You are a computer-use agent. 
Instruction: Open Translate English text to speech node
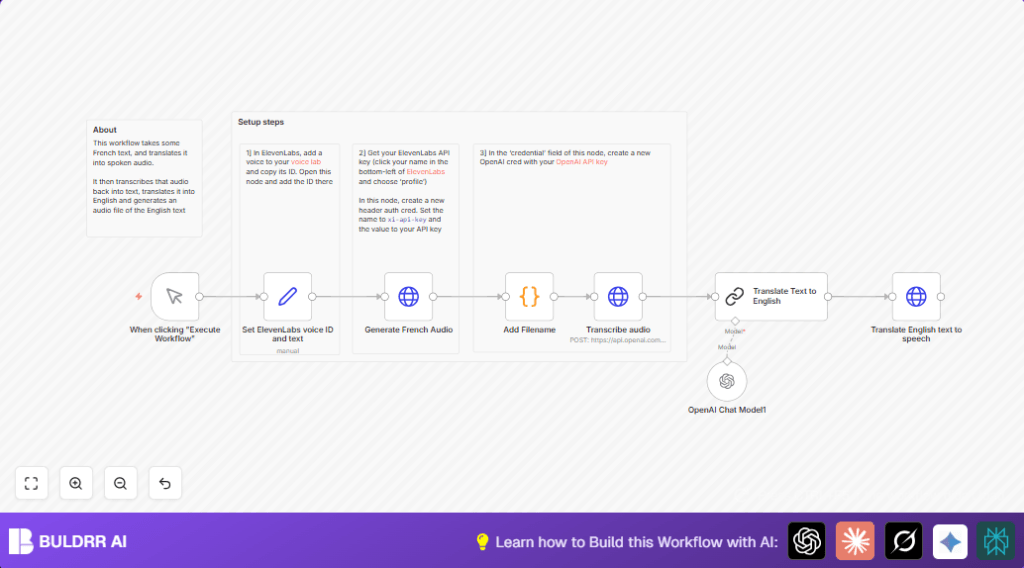tap(916, 296)
